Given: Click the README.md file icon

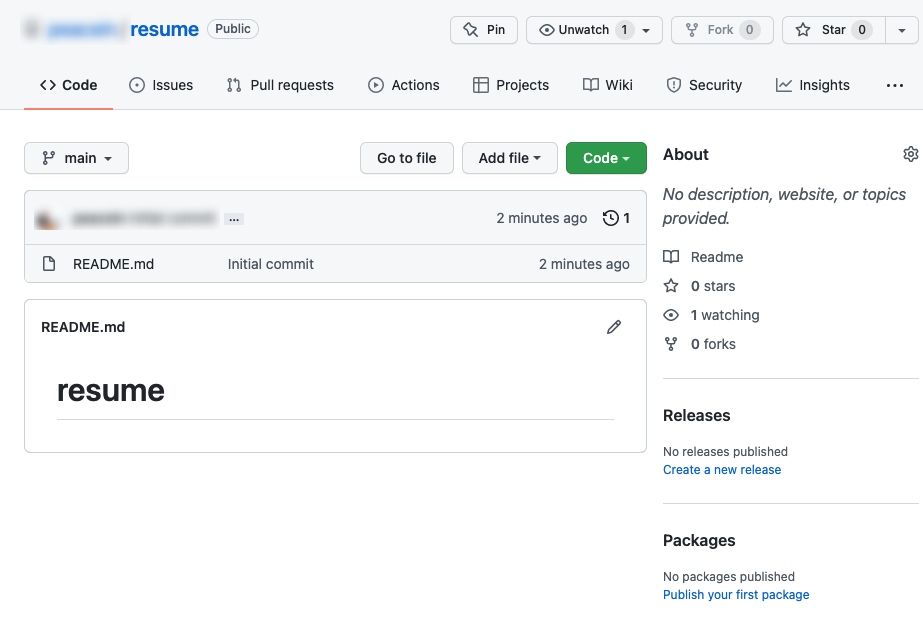Looking at the screenshot, I should pyautogui.click(x=49, y=264).
